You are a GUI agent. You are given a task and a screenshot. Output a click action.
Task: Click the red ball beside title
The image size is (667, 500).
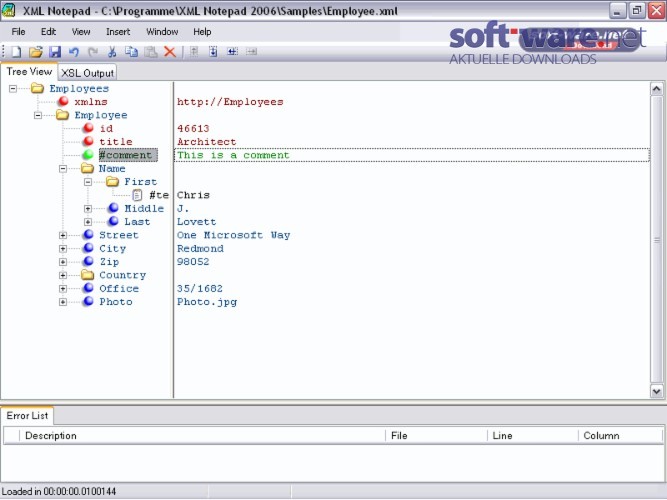(x=88, y=141)
